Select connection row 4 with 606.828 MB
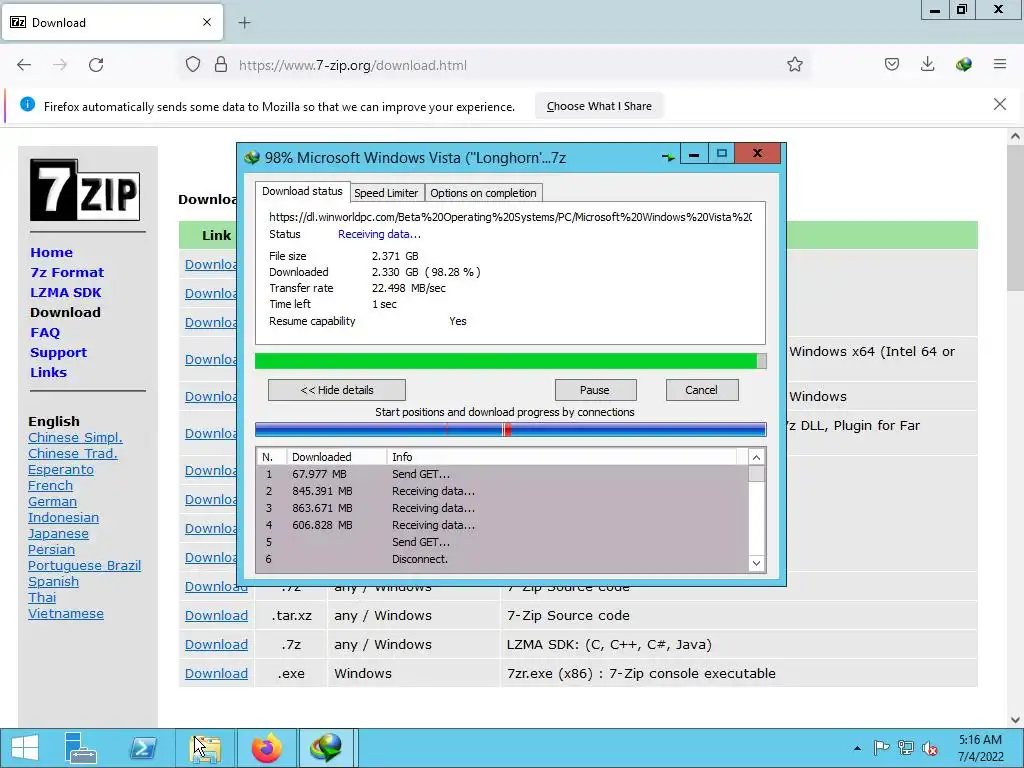Viewport: 1024px width, 768px height. (503, 525)
